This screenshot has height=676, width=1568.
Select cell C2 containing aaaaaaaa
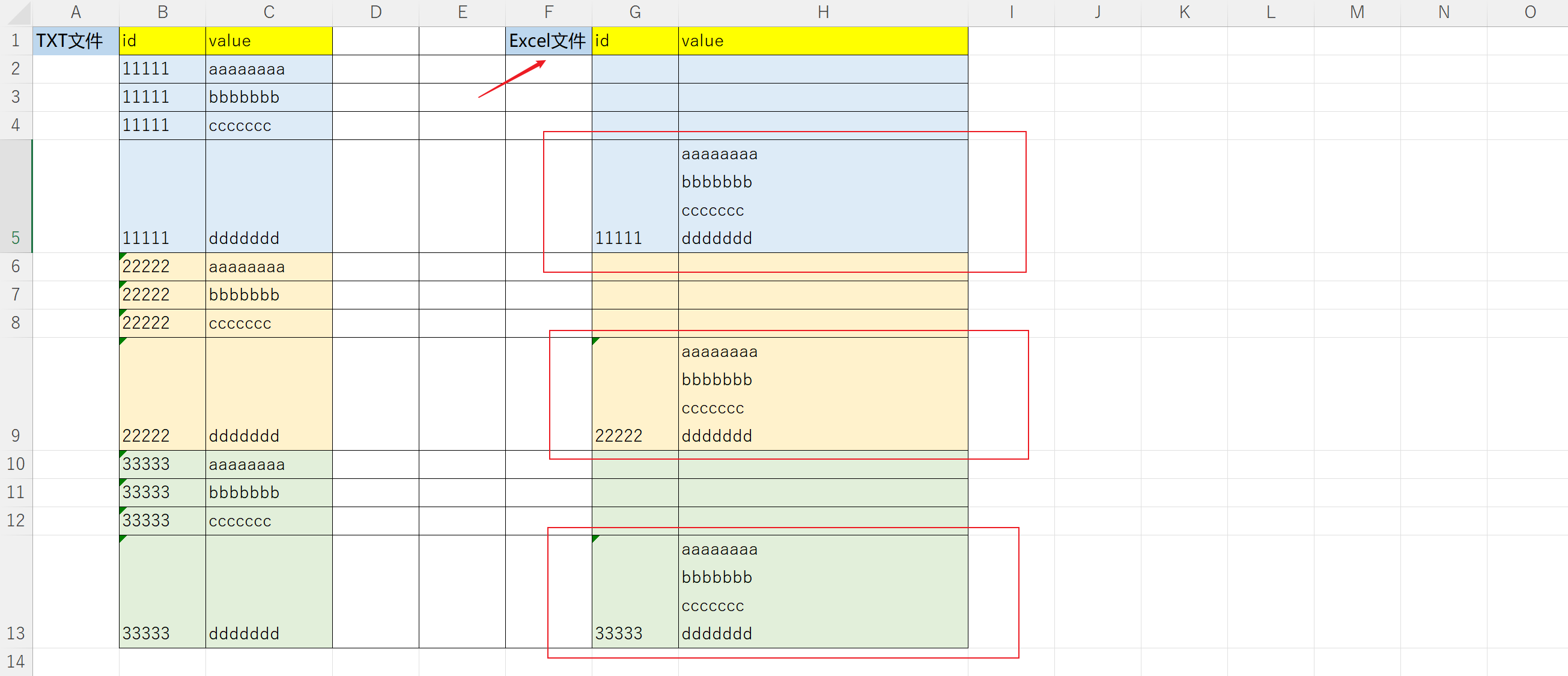[x=269, y=69]
